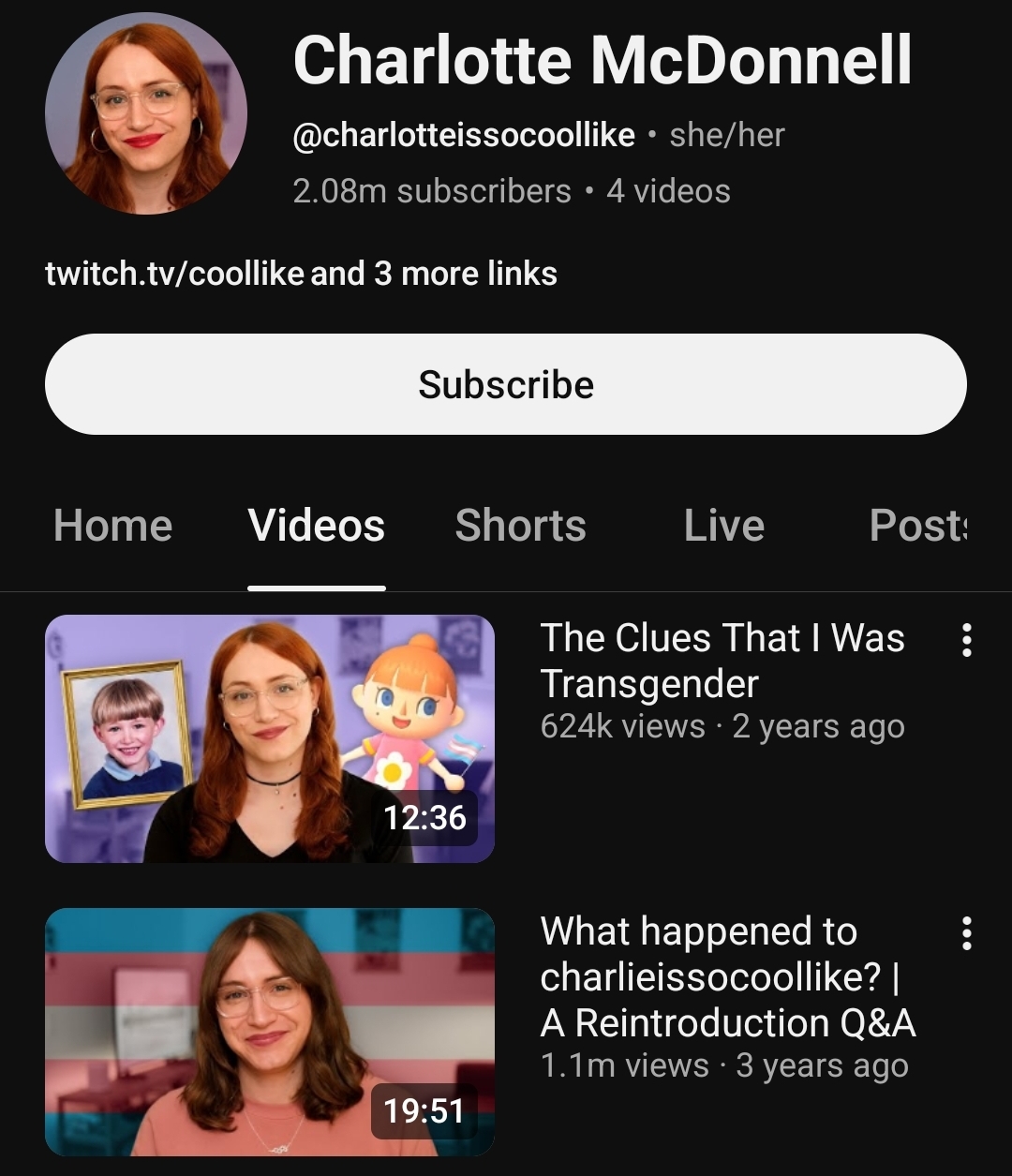The height and width of the screenshot is (1176, 1012).
Task: Switch to the Posts tab
Action: (918, 525)
